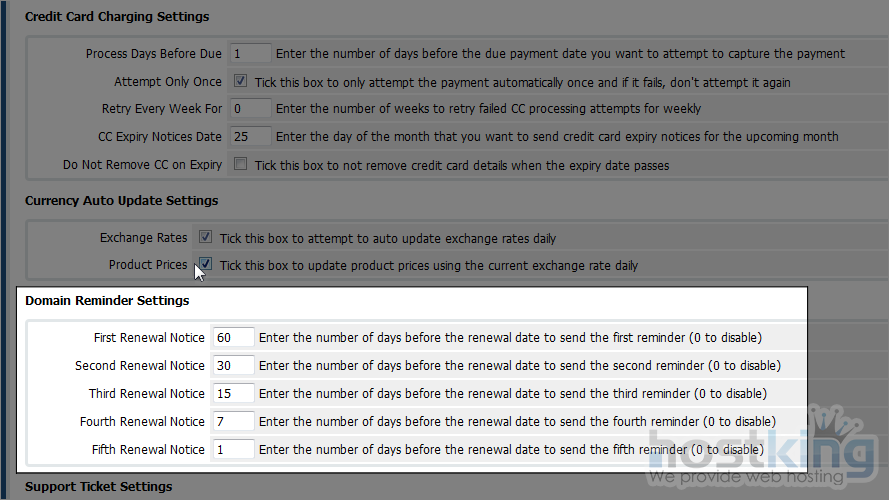889x500 pixels.
Task: Select the Third Renewal Notice input field
Action: pos(233,394)
